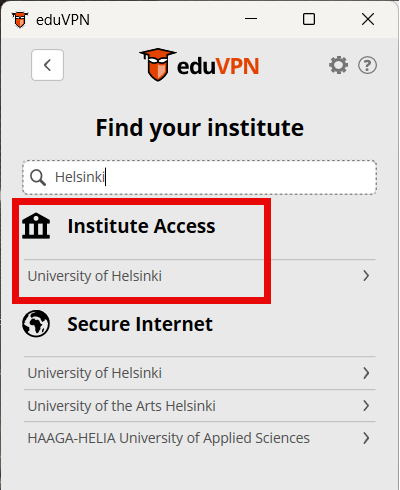Expand University of Helsinki under Institute Access
Viewport: 400px width, 490px height.
click(366, 276)
